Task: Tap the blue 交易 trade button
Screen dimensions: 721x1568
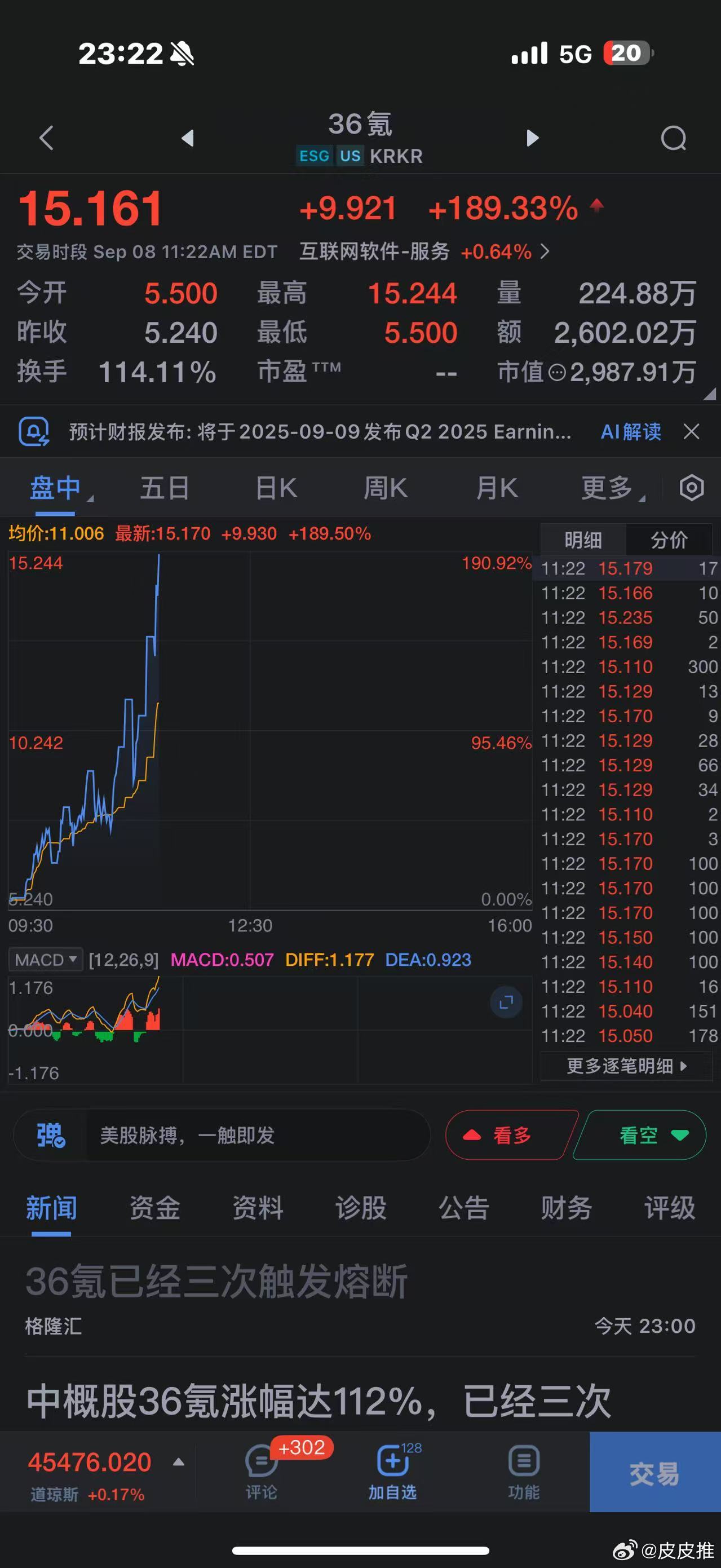Action: (655, 1472)
